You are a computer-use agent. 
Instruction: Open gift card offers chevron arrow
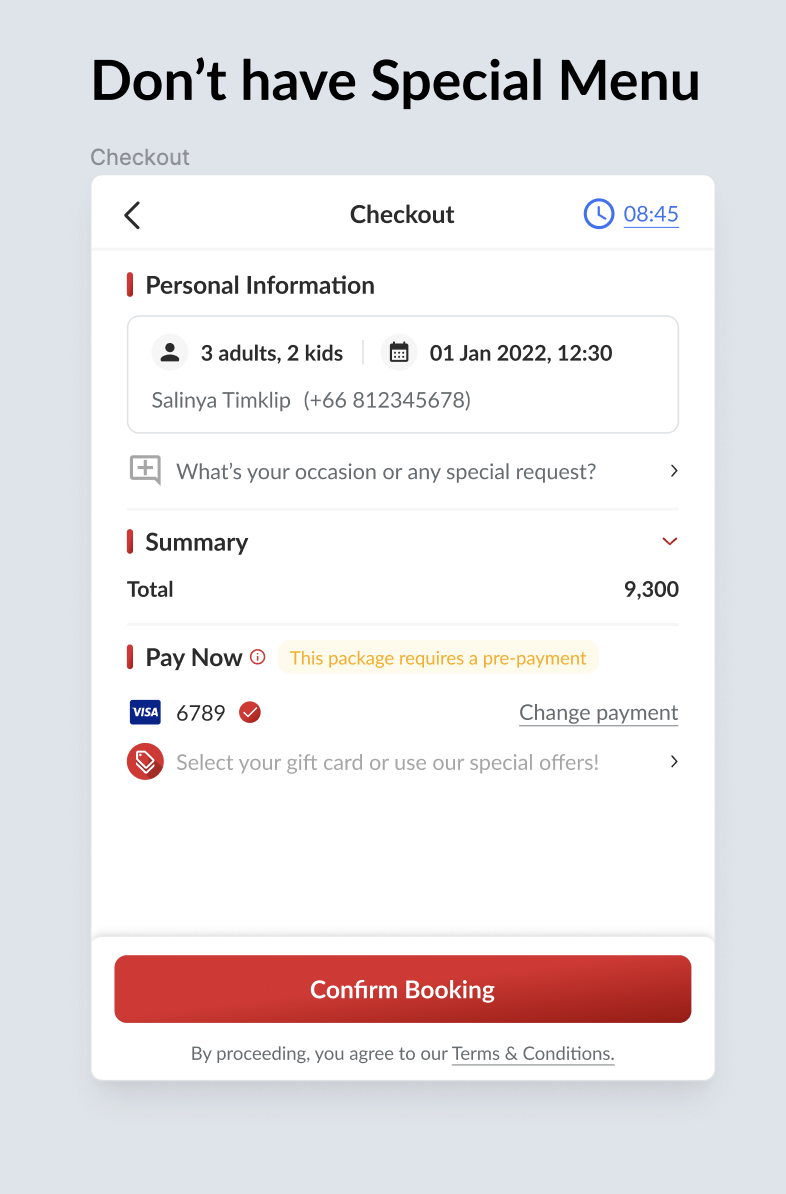tap(674, 762)
